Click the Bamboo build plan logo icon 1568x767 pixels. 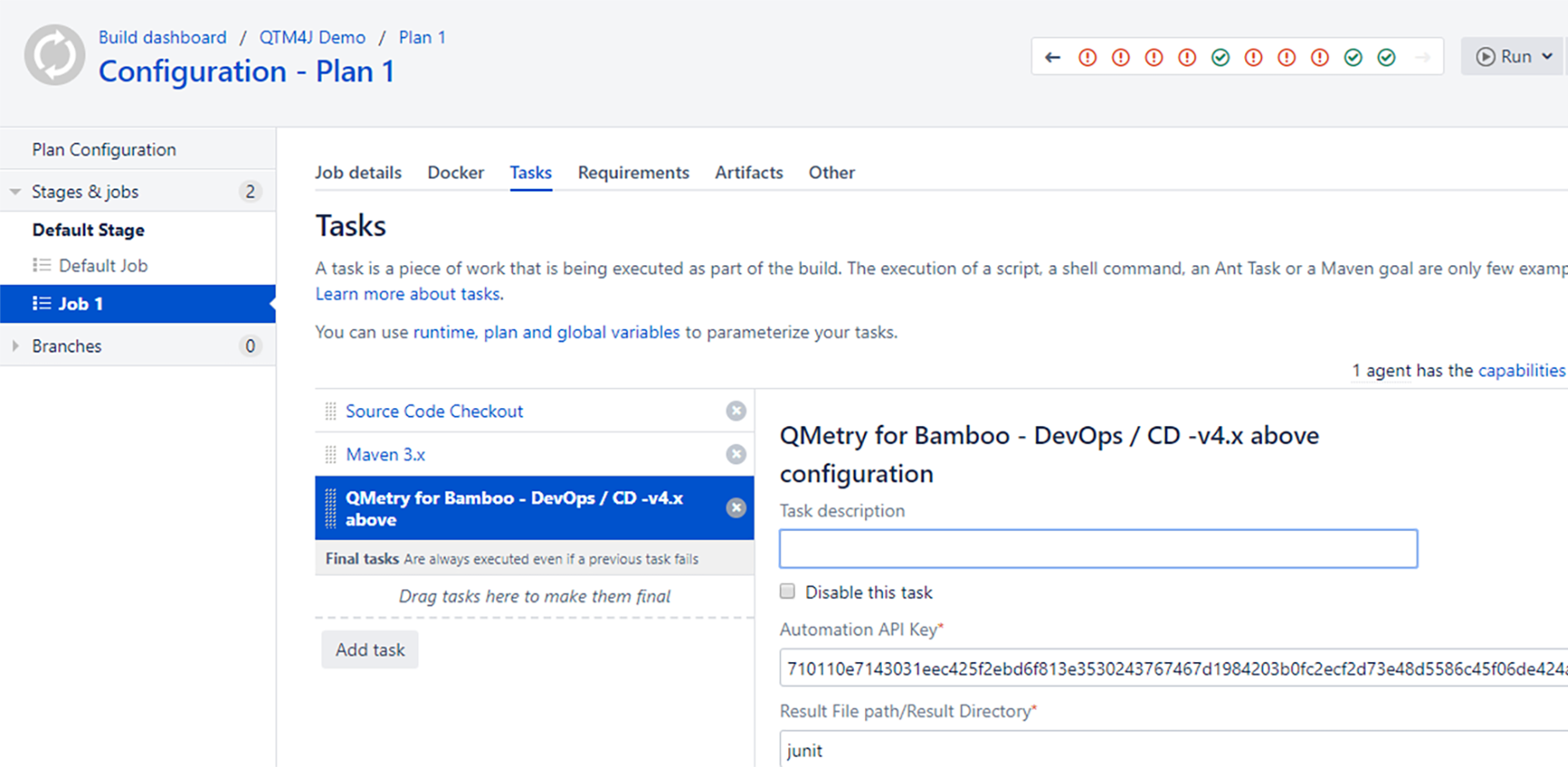click(55, 55)
